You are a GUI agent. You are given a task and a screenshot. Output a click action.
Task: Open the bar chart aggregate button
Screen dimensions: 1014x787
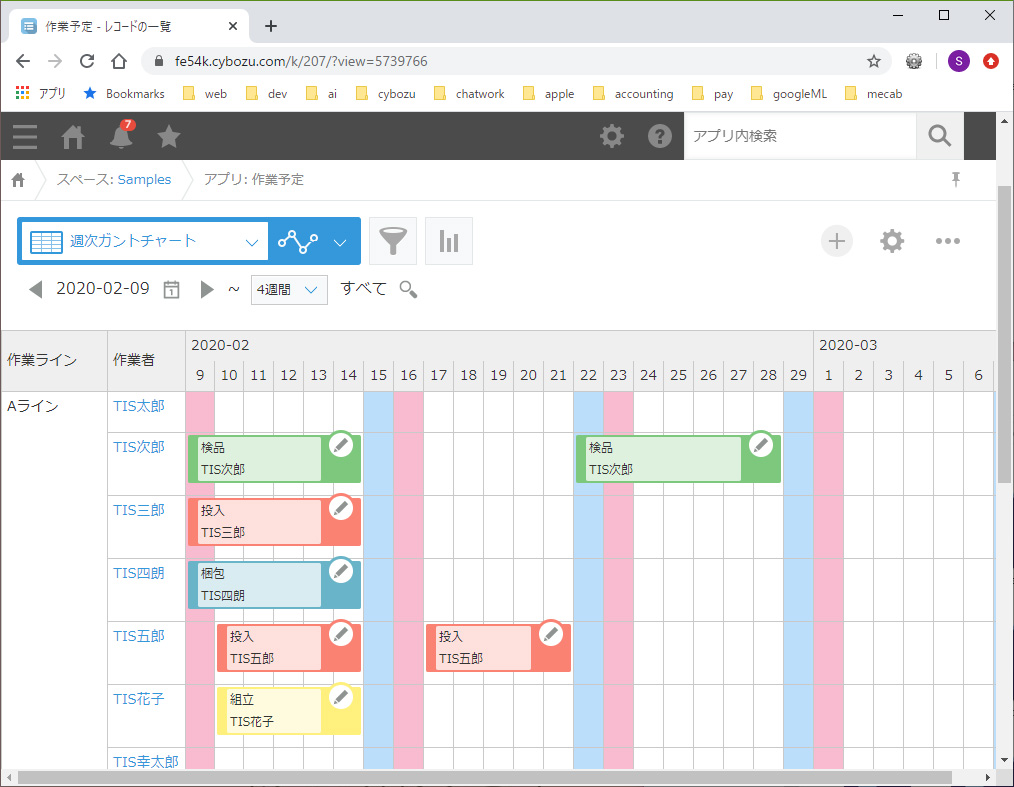tap(449, 241)
